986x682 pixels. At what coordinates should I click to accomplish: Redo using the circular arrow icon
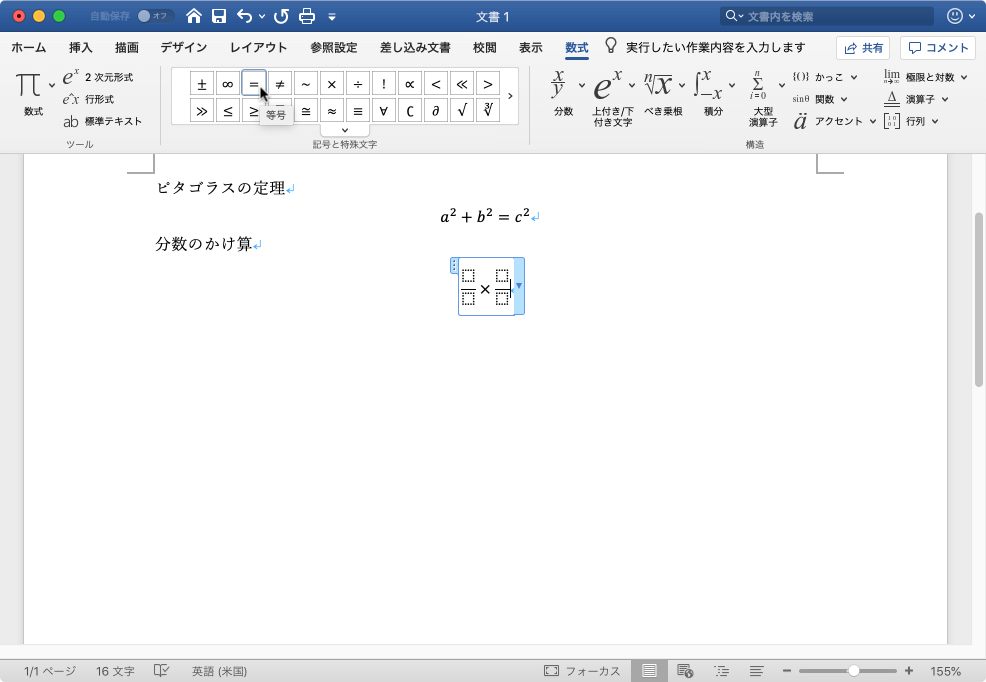tap(281, 16)
